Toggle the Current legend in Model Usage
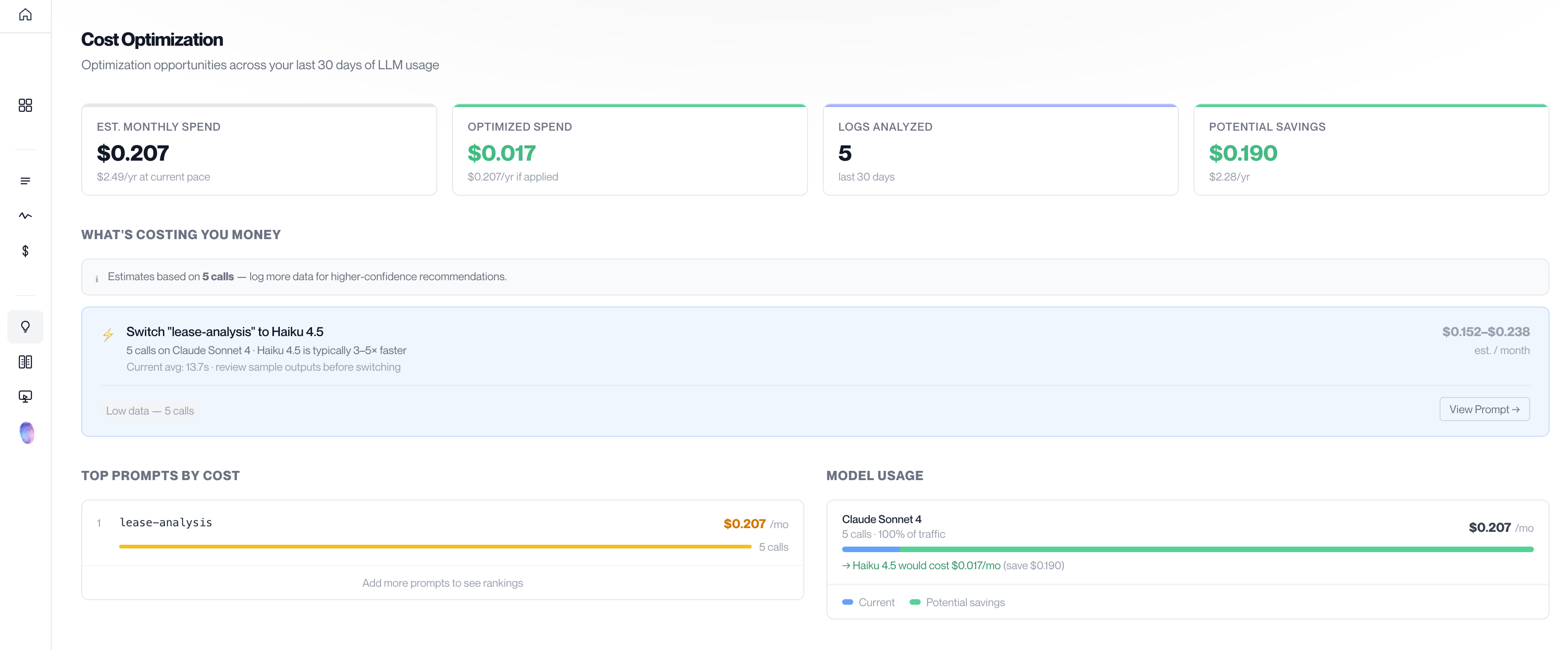The width and height of the screenshot is (1568, 650). [868, 602]
